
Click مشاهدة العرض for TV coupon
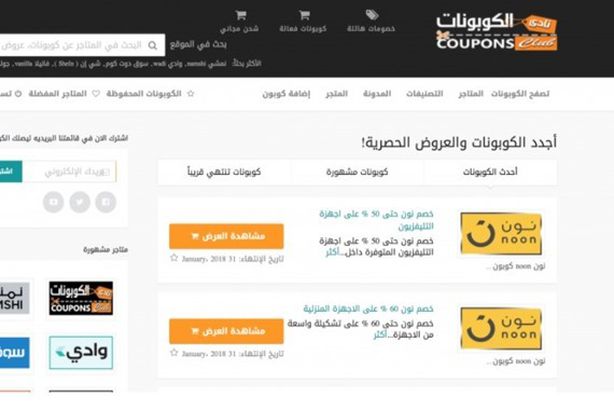(x=226, y=236)
